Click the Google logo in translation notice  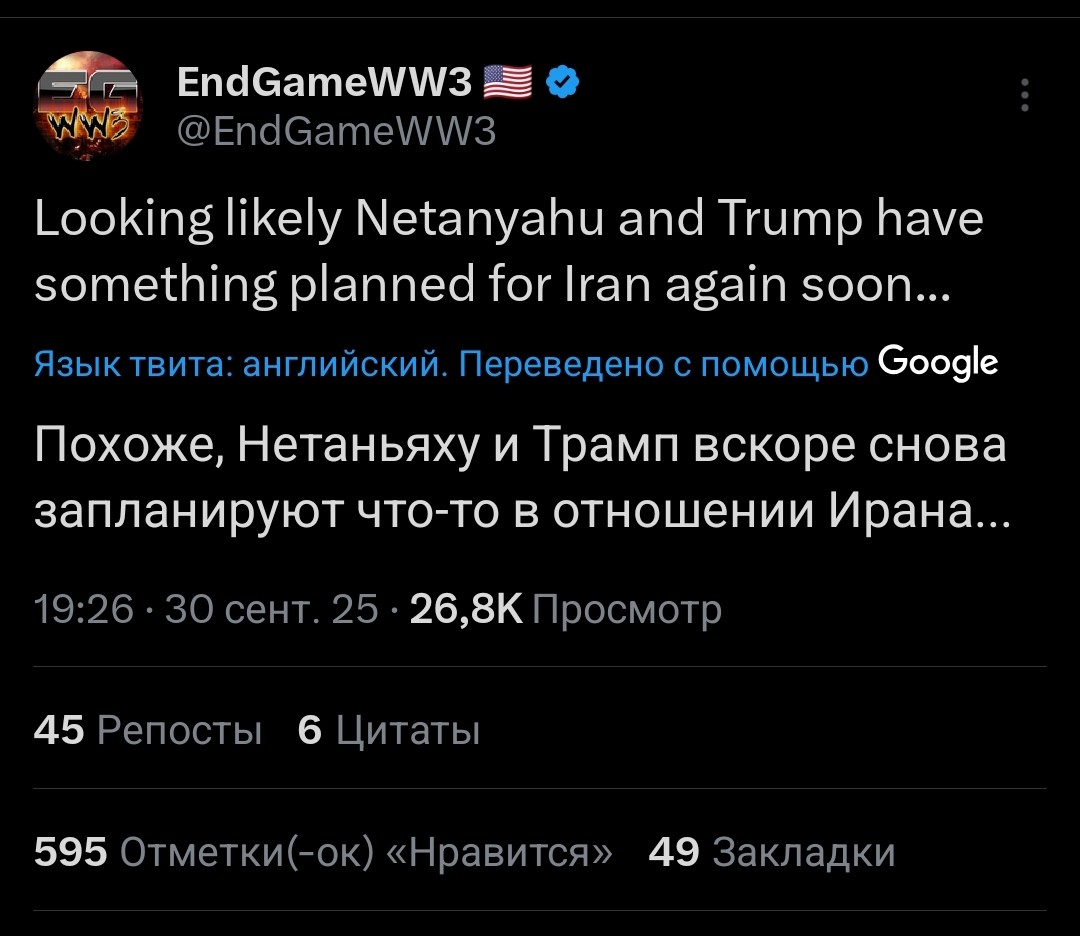point(937,363)
